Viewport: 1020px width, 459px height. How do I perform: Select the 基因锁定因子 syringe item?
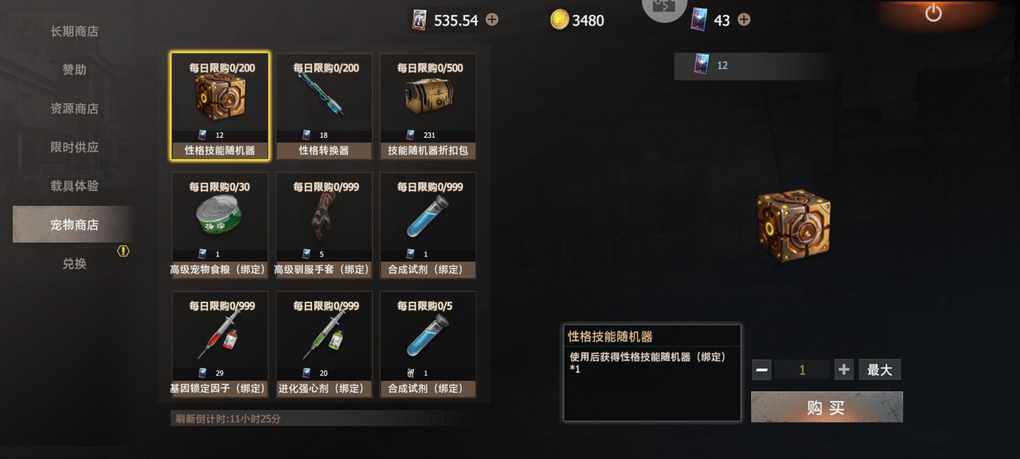click(220, 344)
